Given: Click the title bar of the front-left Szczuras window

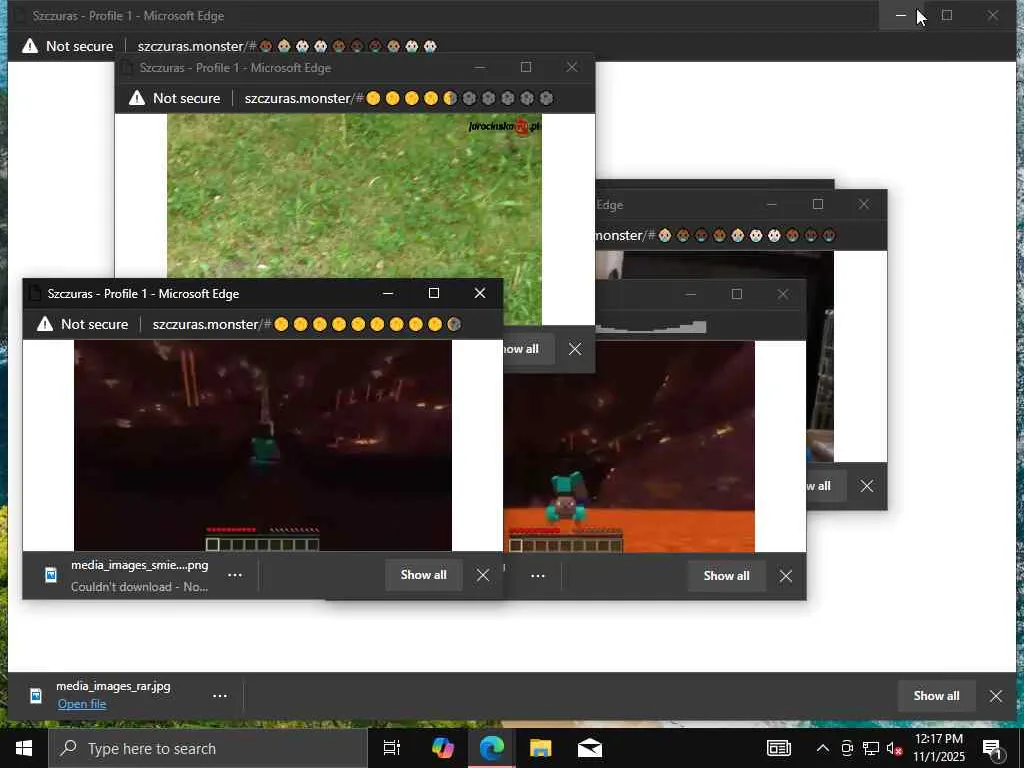Looking at the screenshot, I should [202, 294].
